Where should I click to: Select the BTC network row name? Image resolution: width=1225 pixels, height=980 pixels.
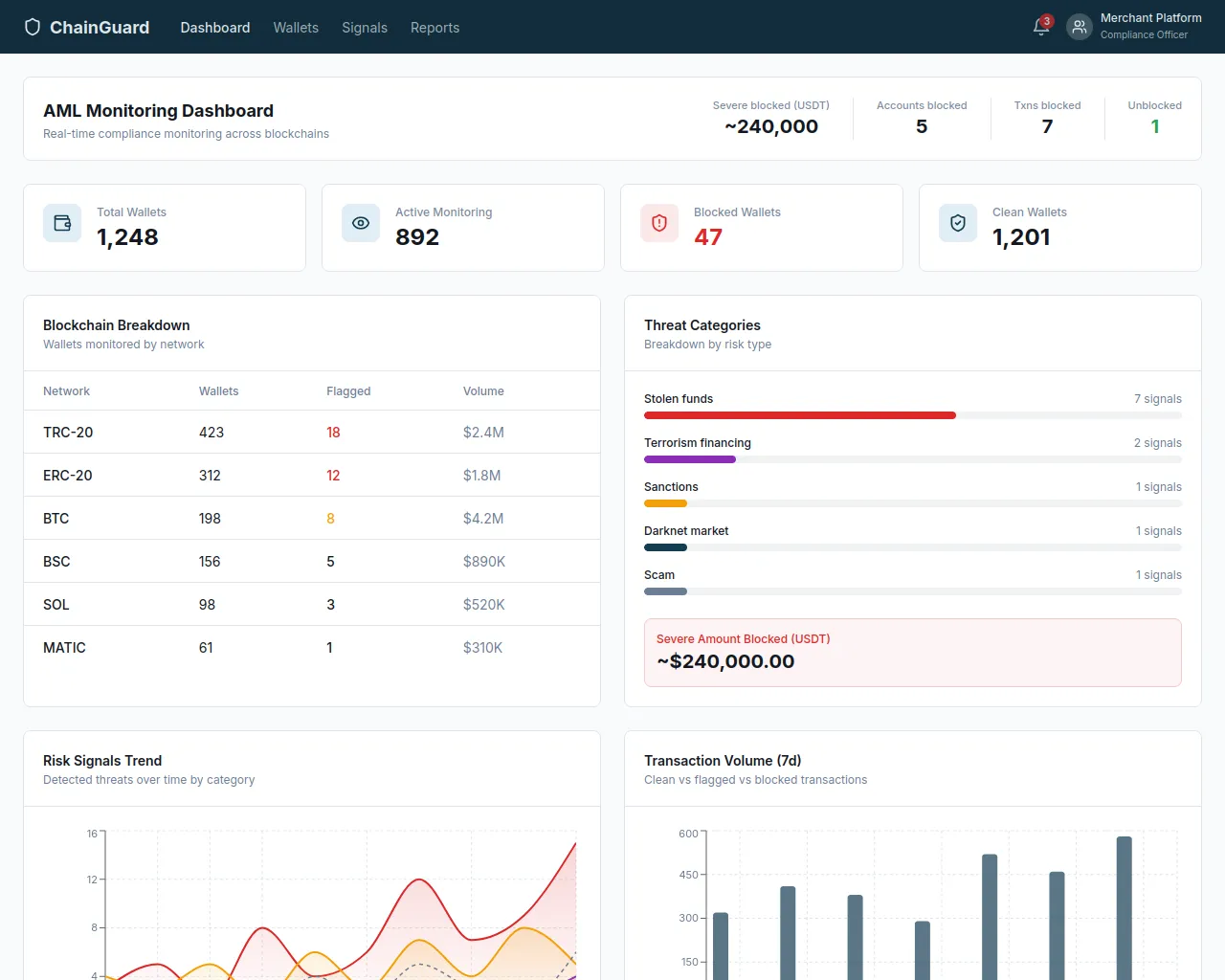point(56,519)
